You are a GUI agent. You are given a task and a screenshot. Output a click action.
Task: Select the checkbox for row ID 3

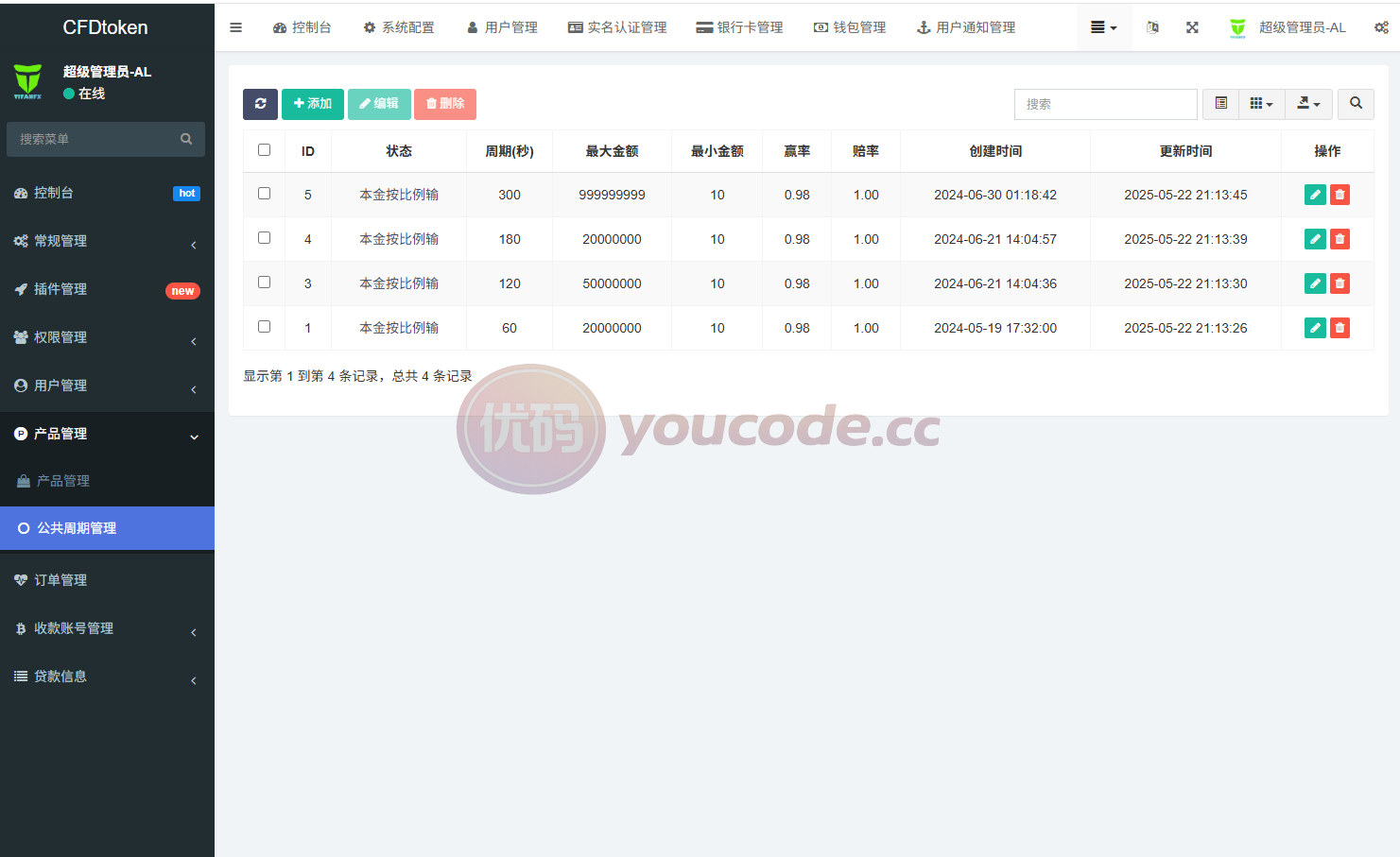tap(264, 283)
